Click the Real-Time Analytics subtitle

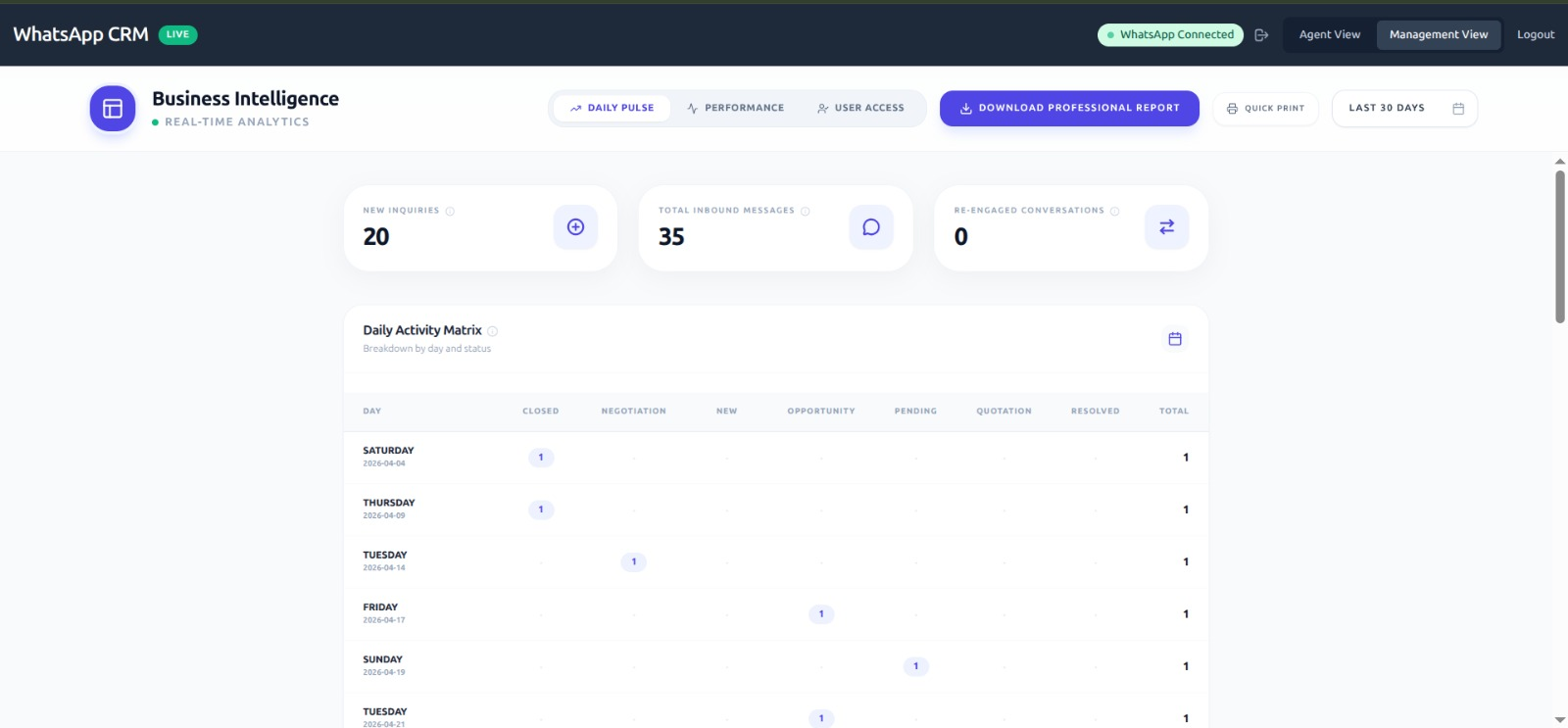click(237, 122)
